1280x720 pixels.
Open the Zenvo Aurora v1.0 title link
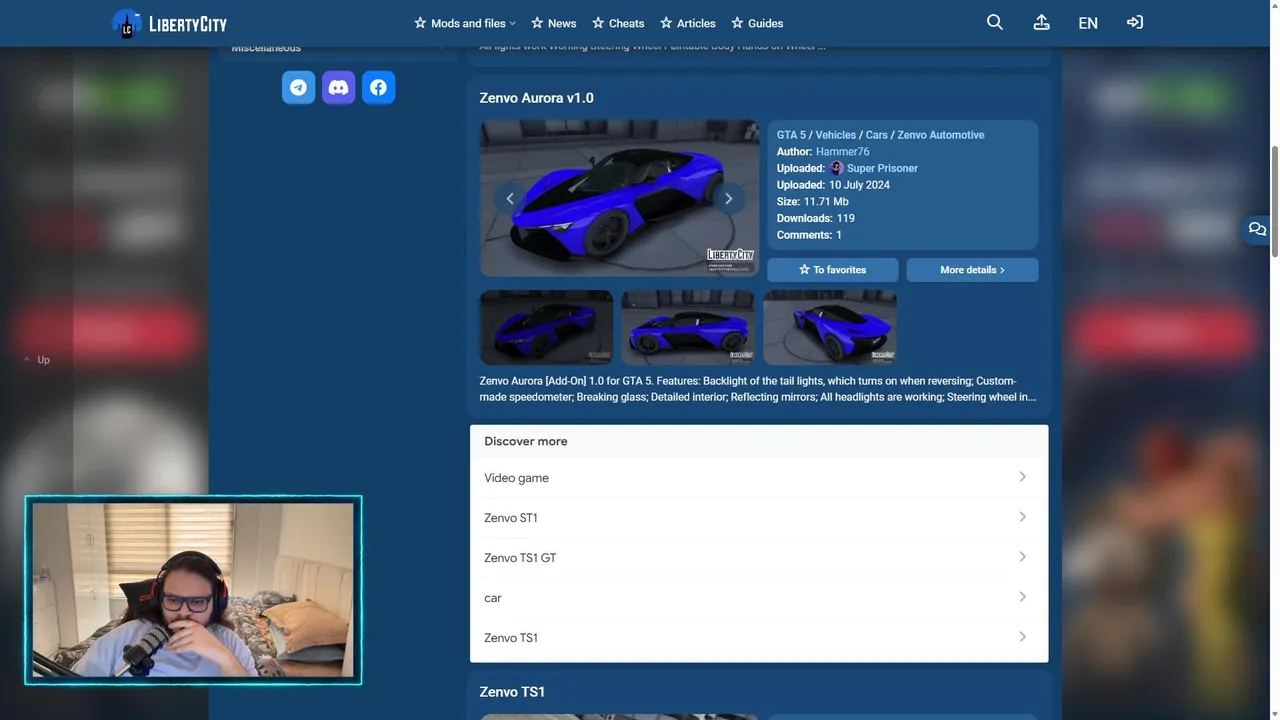point(536,98)
